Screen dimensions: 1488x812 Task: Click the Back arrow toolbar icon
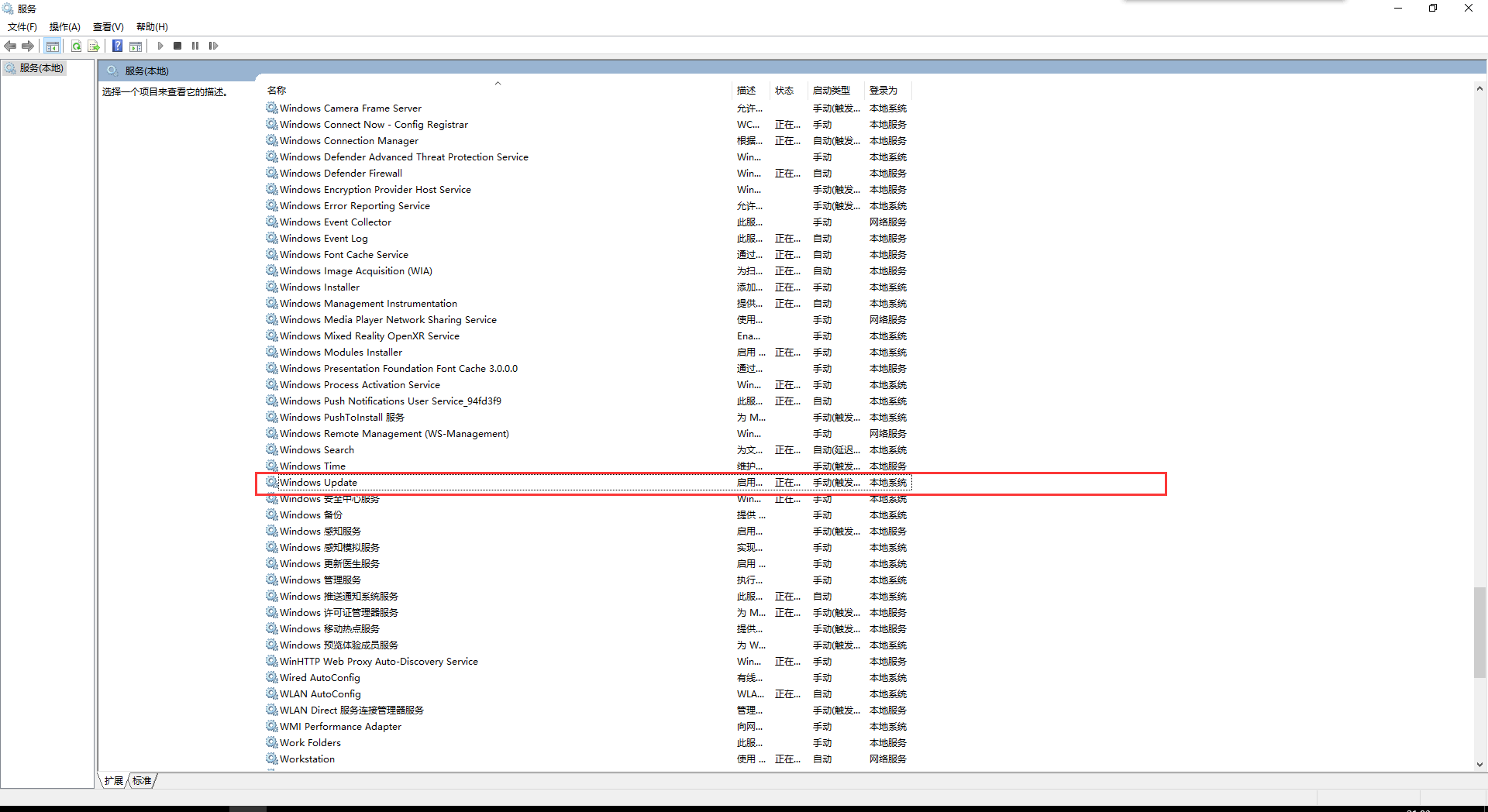tap(10, 46)
